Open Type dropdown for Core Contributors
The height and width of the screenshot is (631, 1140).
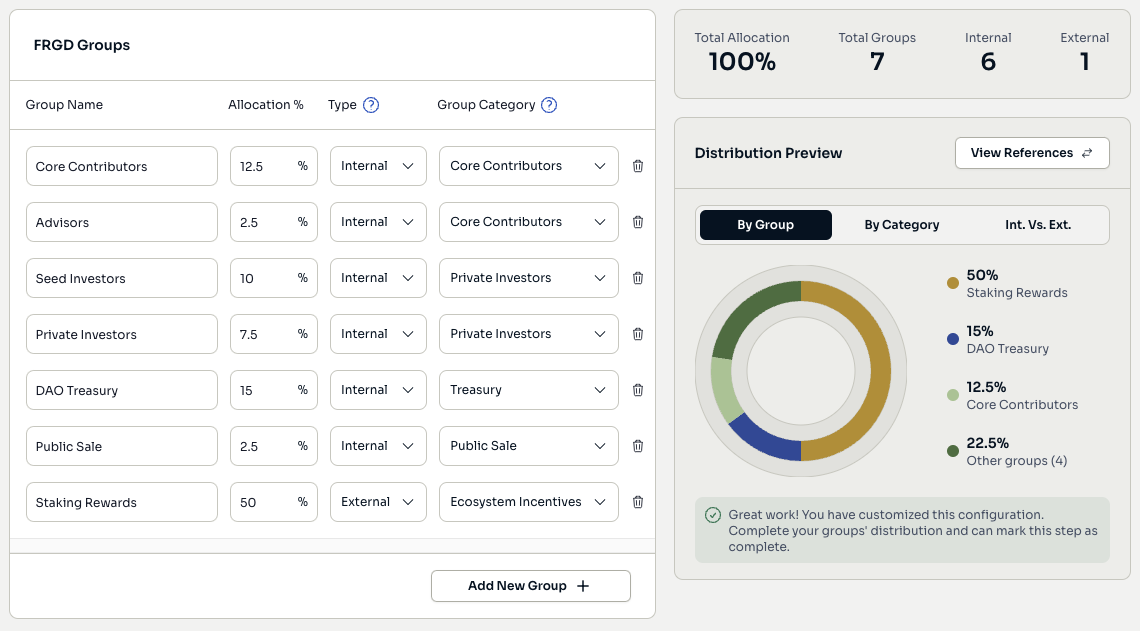click(x=378, y=166)
